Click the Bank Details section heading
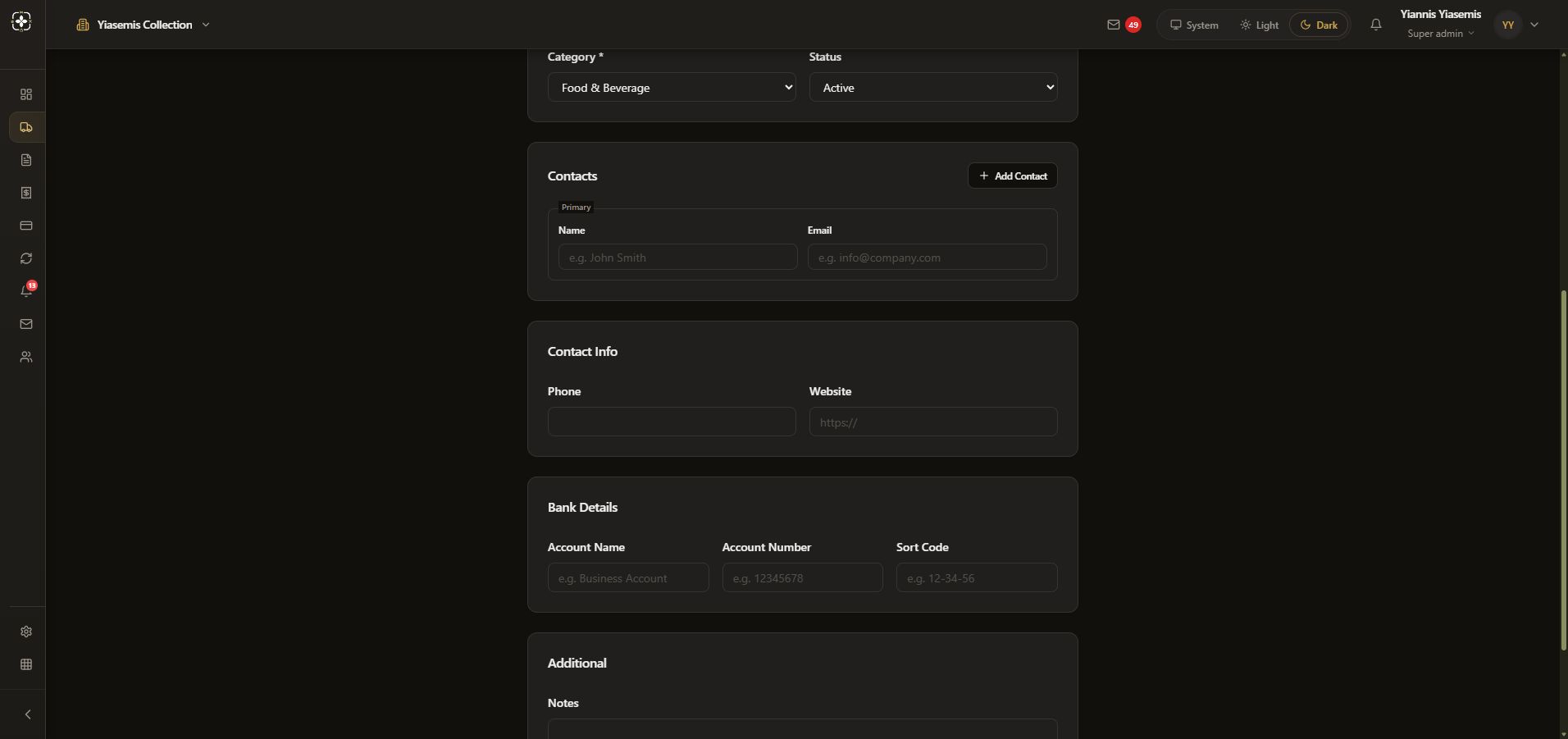Screen dimensions: 1568x739 click(582, 507)
